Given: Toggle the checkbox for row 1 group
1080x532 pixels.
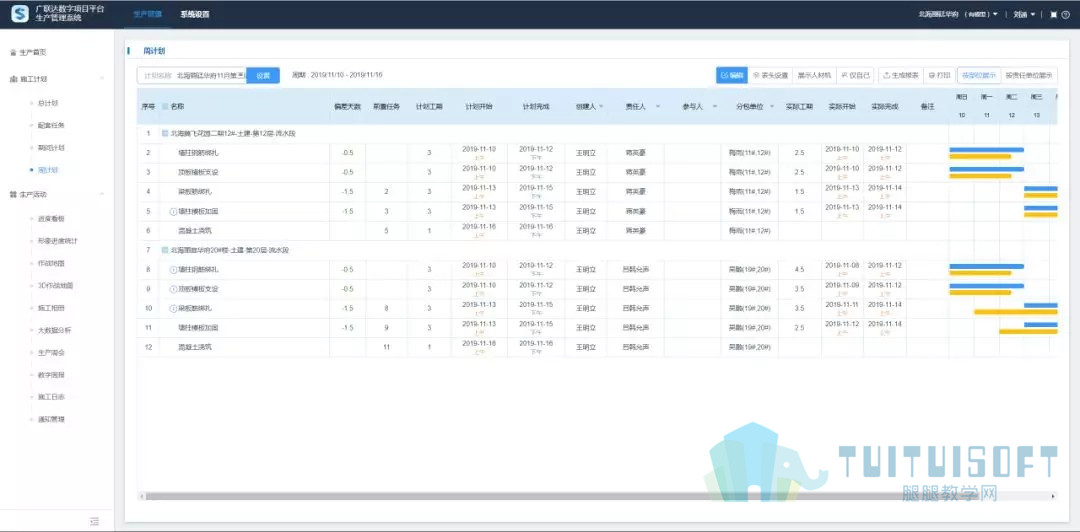Looking at the screenshot, I should pos(165,133).
